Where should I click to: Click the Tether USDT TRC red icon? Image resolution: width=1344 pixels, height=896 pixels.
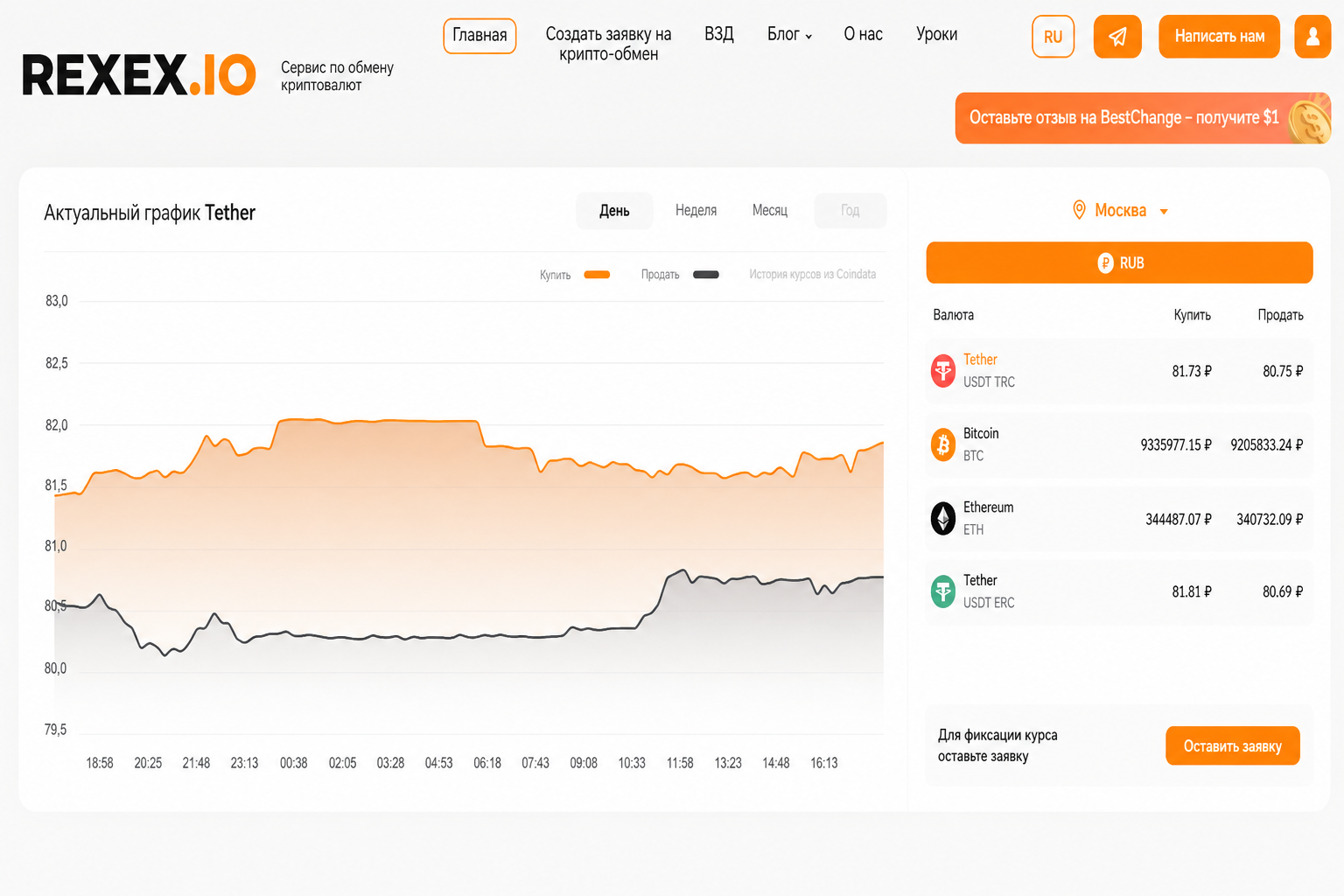click(943, 371)
